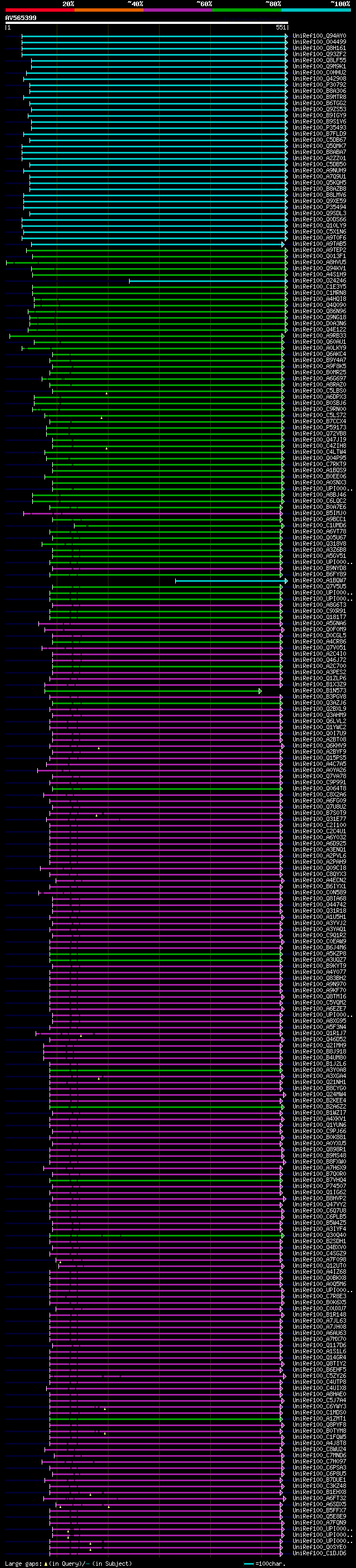Click the UniRef100_Q94AY0 hit label
The height and width of the screenshot is (1568, 356).
click(x=319, y=36)
